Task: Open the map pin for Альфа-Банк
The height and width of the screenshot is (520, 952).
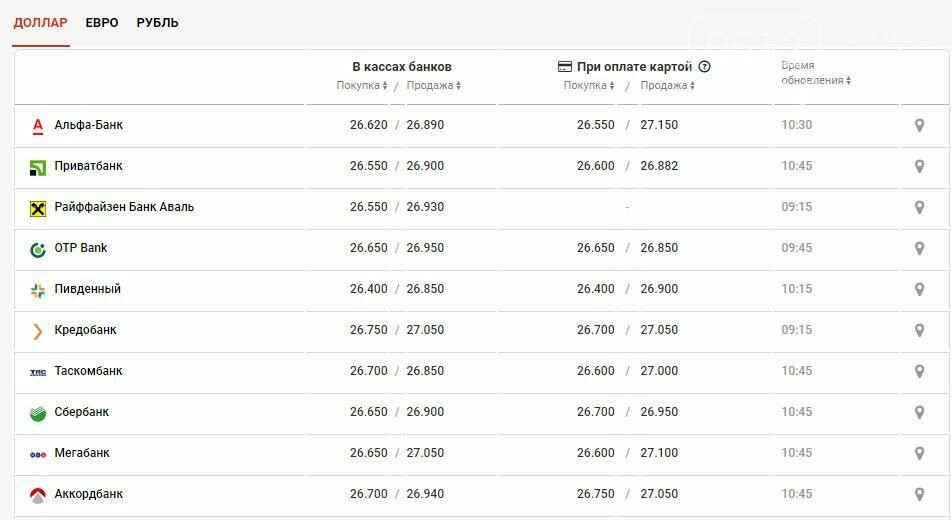Action: [919, 125]
